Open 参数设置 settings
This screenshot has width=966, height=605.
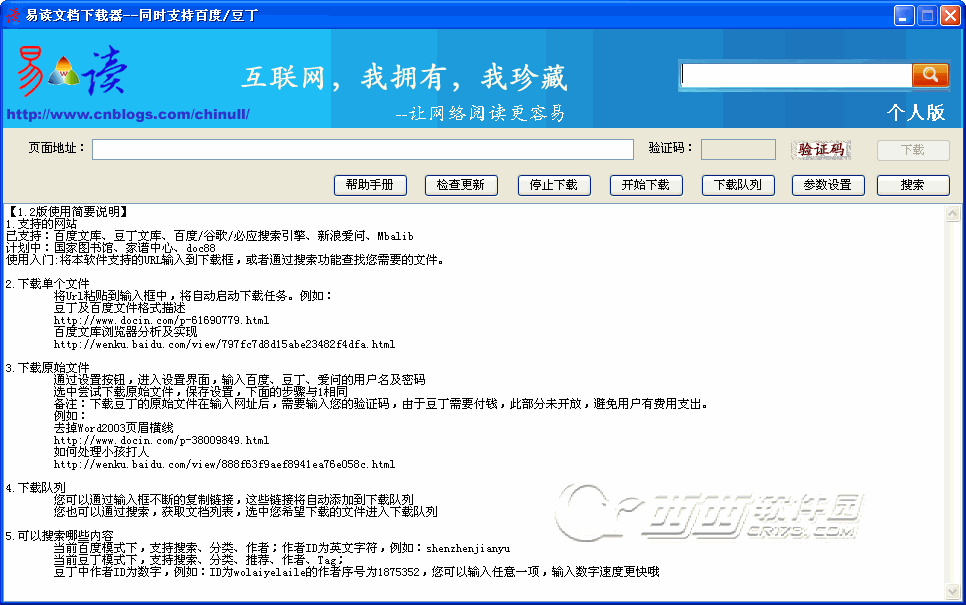(x=828, y=185)
